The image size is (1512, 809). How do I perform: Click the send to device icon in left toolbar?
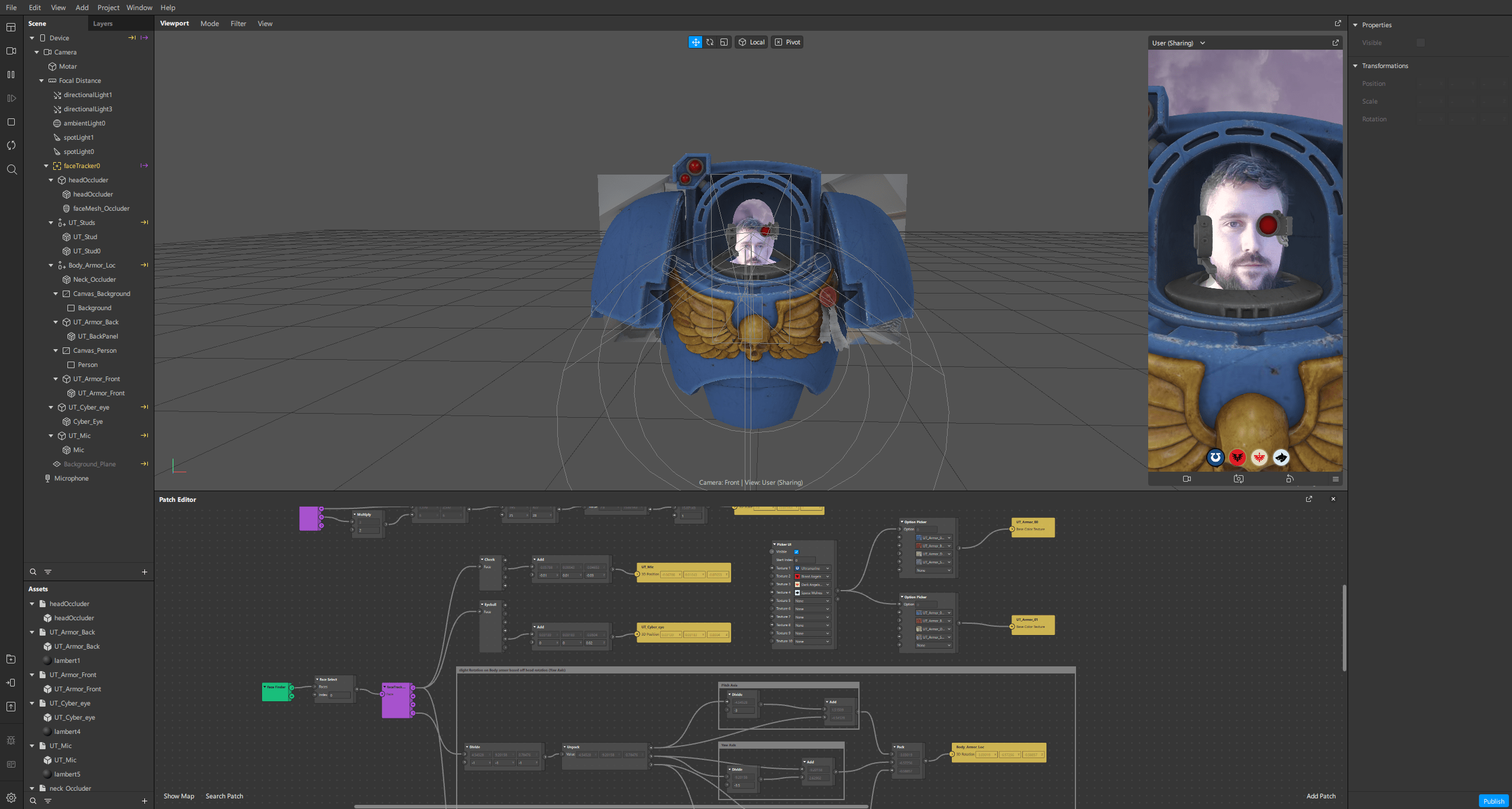point(11,683)
